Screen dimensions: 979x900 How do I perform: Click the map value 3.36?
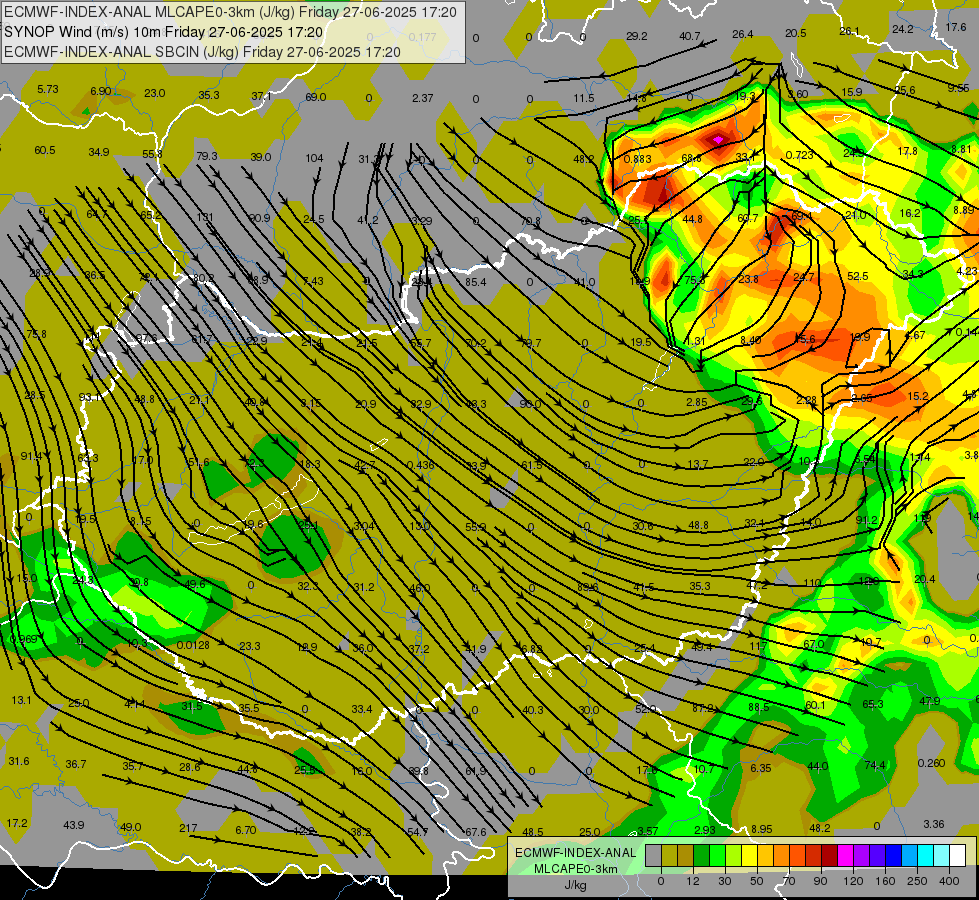click(934, 824)
